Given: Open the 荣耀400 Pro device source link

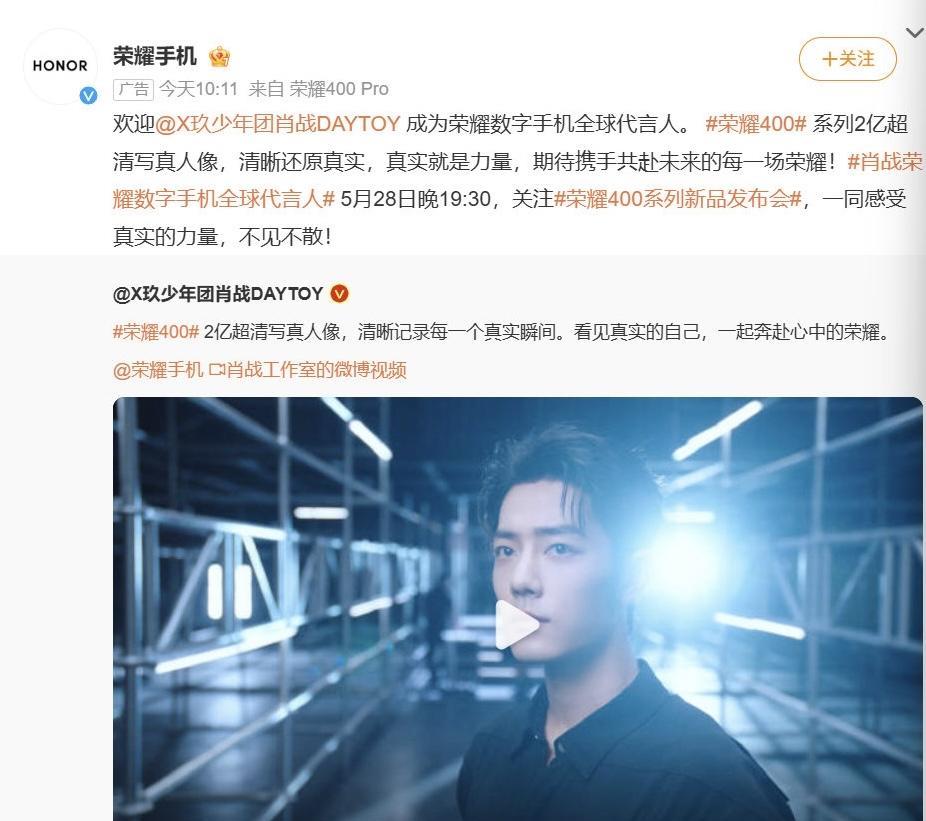Looking at the screenshot, I should (x=339, y=89).
